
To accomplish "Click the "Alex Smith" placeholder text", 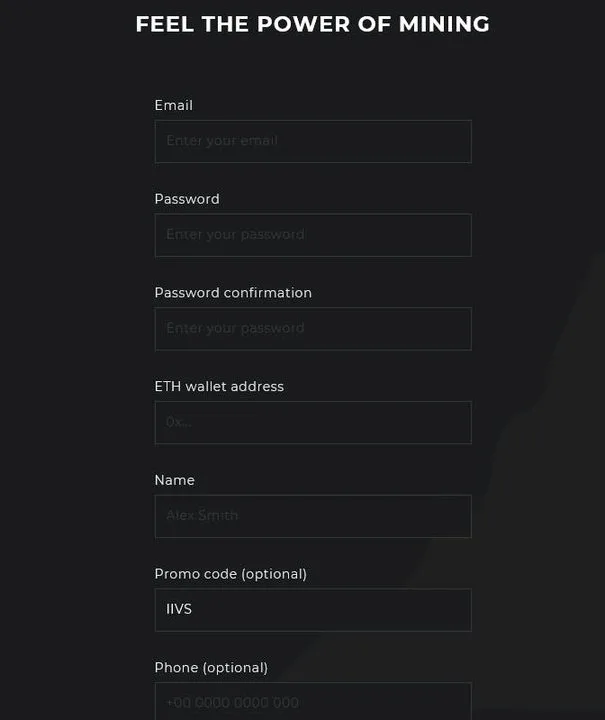I will pyautogui.click(x=202, y=516).
